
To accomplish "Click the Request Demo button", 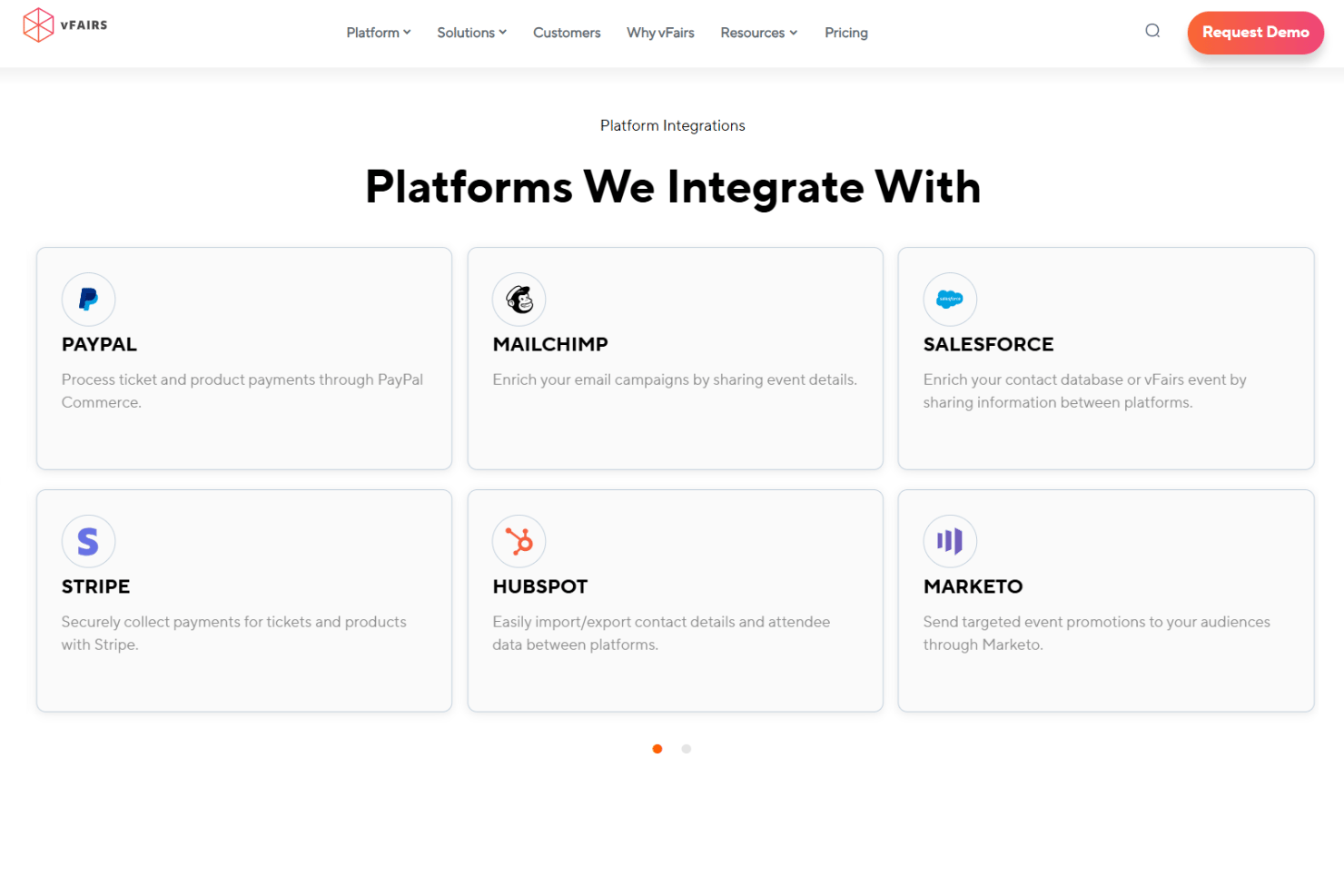I will click(1255, 33).
